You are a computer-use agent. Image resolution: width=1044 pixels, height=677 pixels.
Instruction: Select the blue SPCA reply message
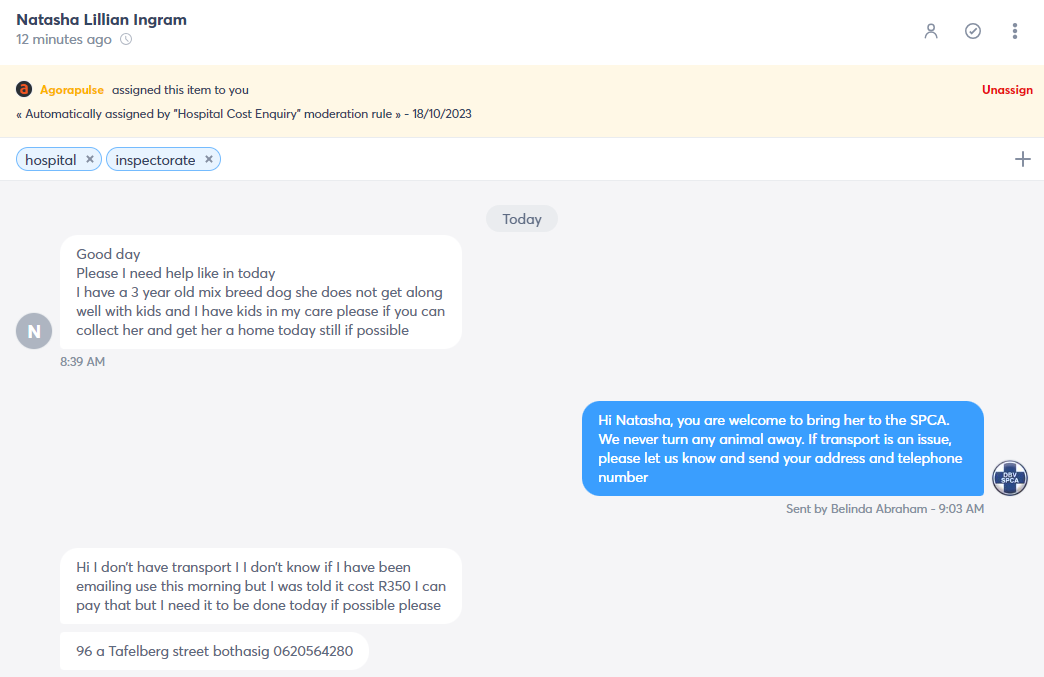click(783, 449)
